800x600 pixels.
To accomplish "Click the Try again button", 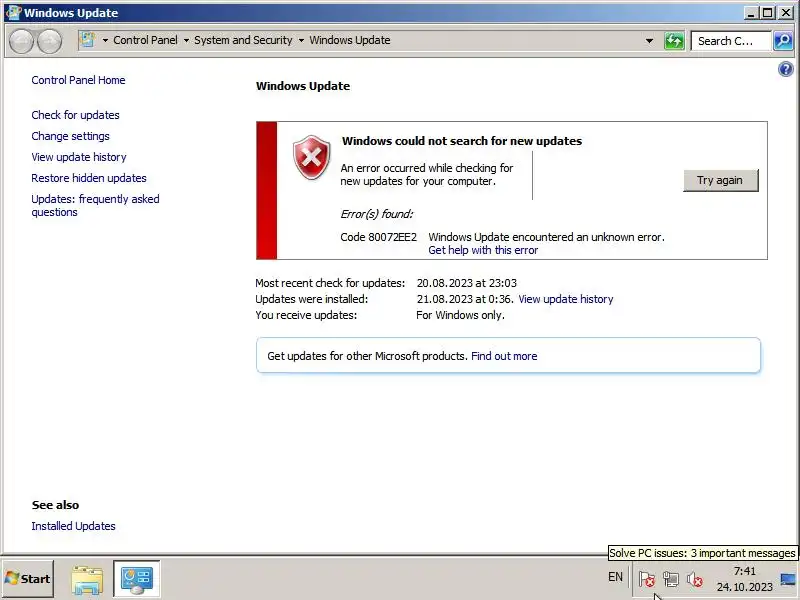I will pos(720,180).
